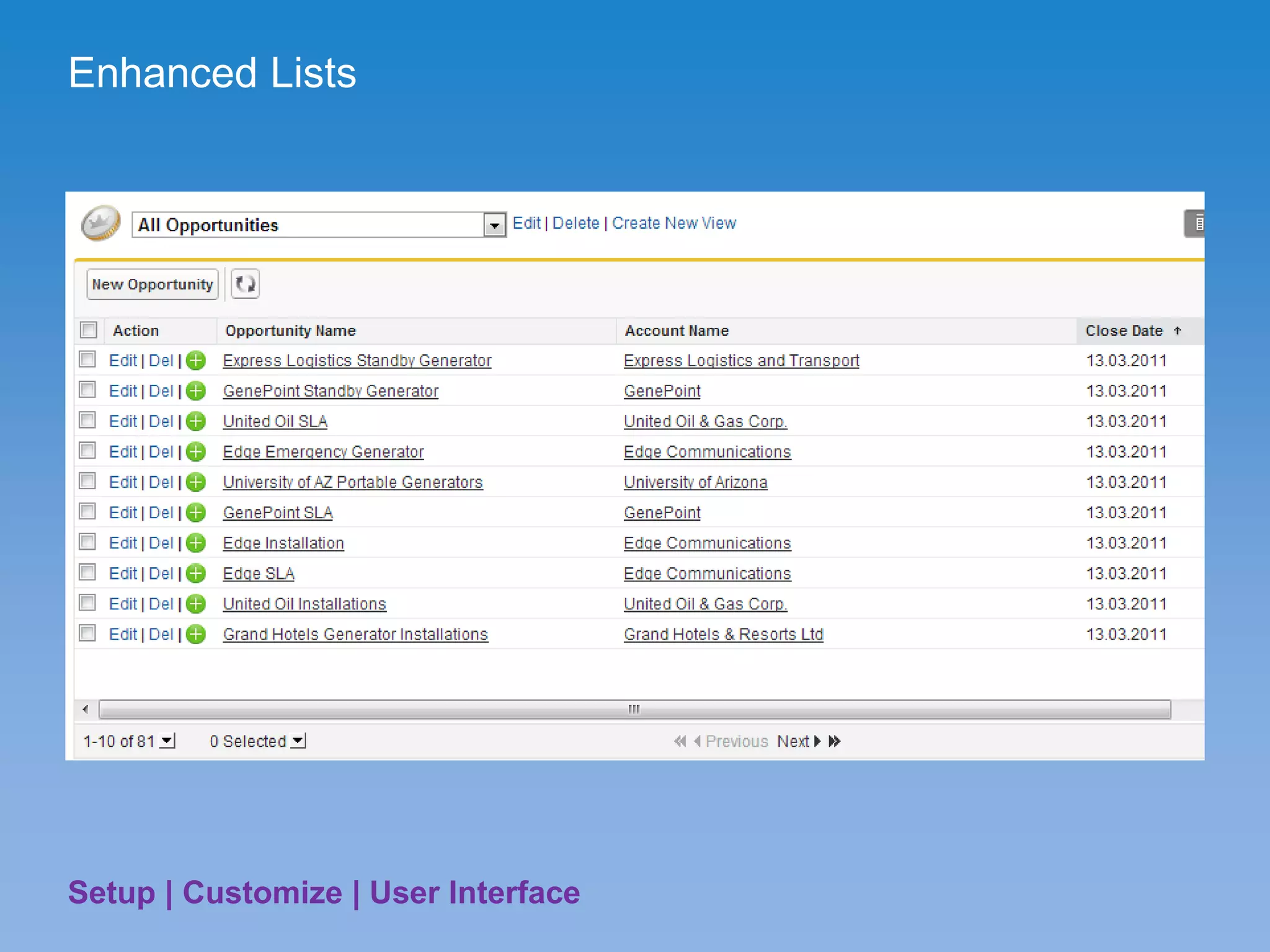Click green plus icon for University of AZ Portable Generators
Viewport: 1270px width, 952px height.
[x=196, y=482]
